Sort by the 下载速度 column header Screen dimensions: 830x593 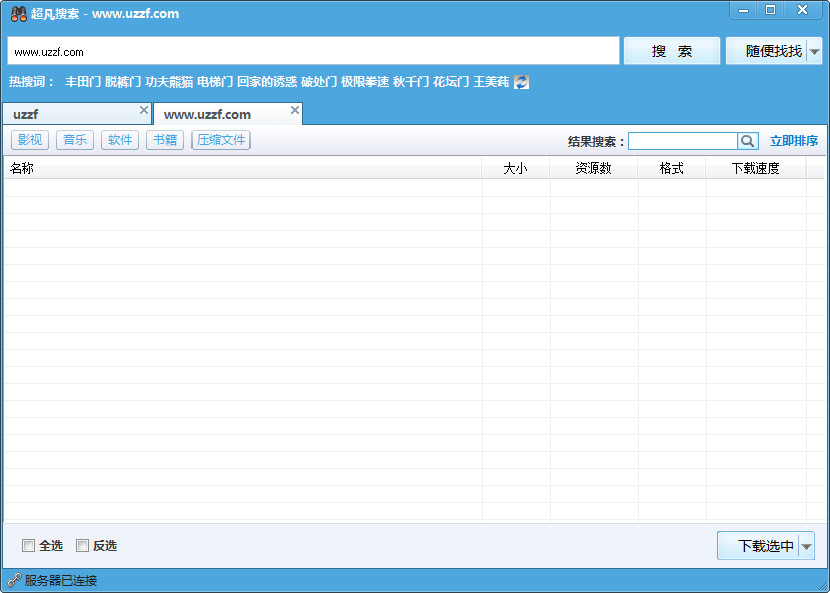pos(756,168)
